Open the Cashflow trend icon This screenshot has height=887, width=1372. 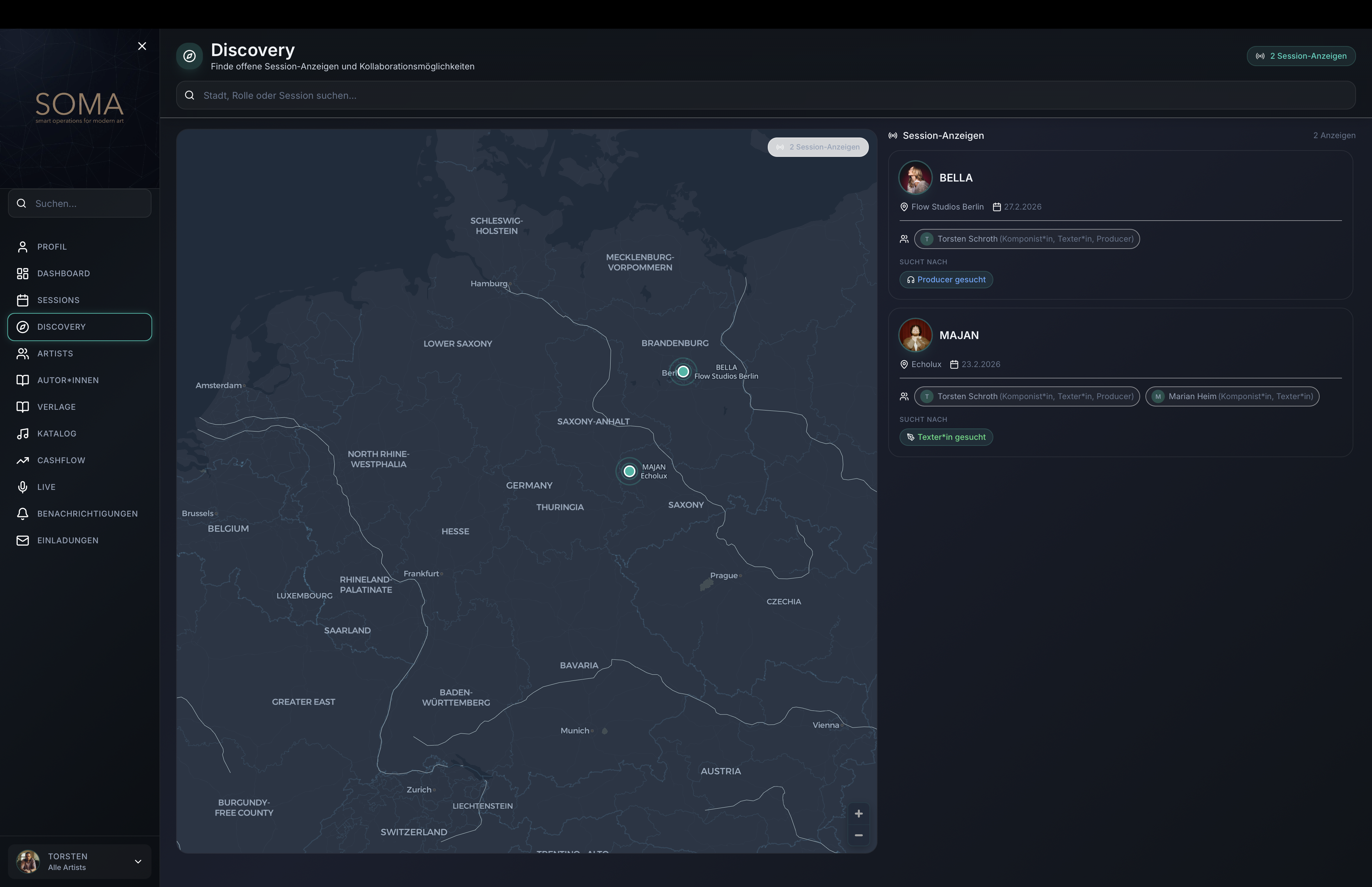point(23,460)
